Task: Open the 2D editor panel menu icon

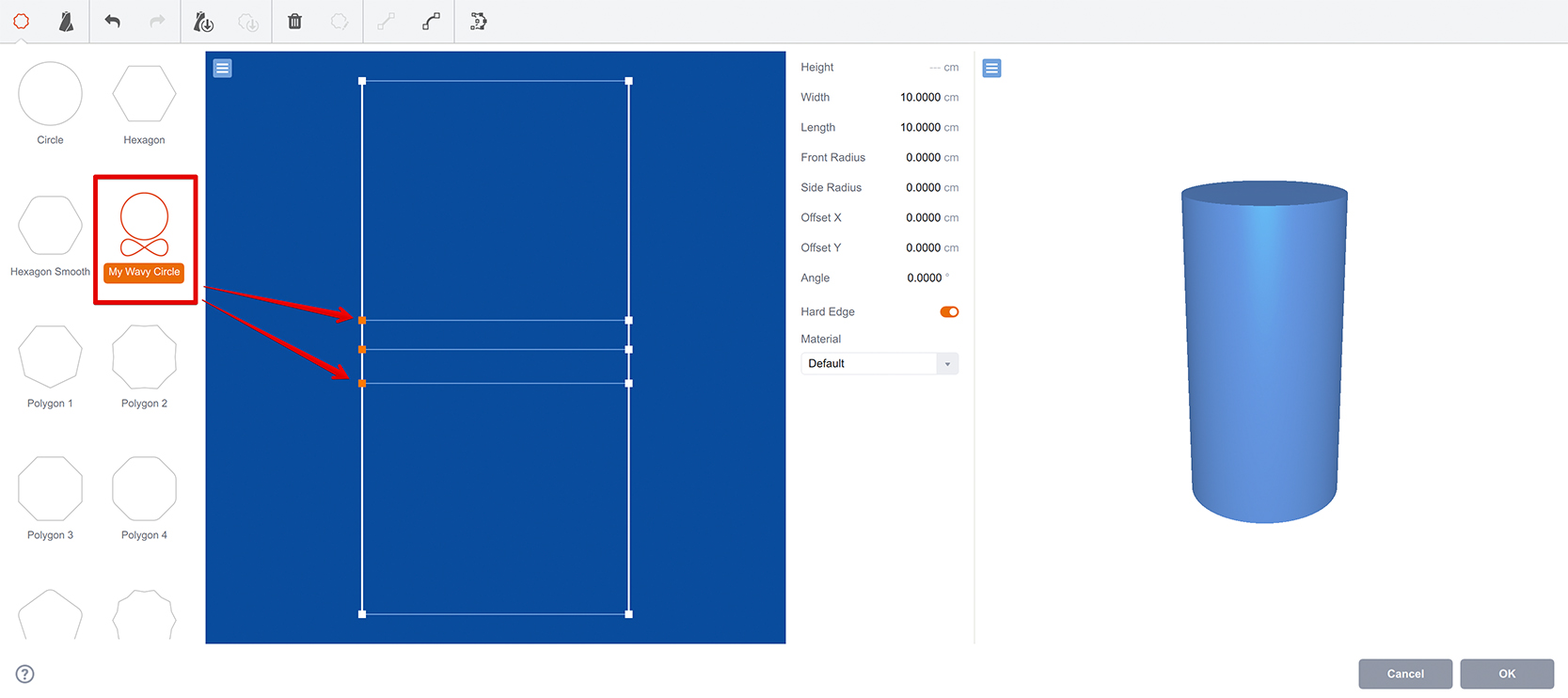Action: click(222, 68)
